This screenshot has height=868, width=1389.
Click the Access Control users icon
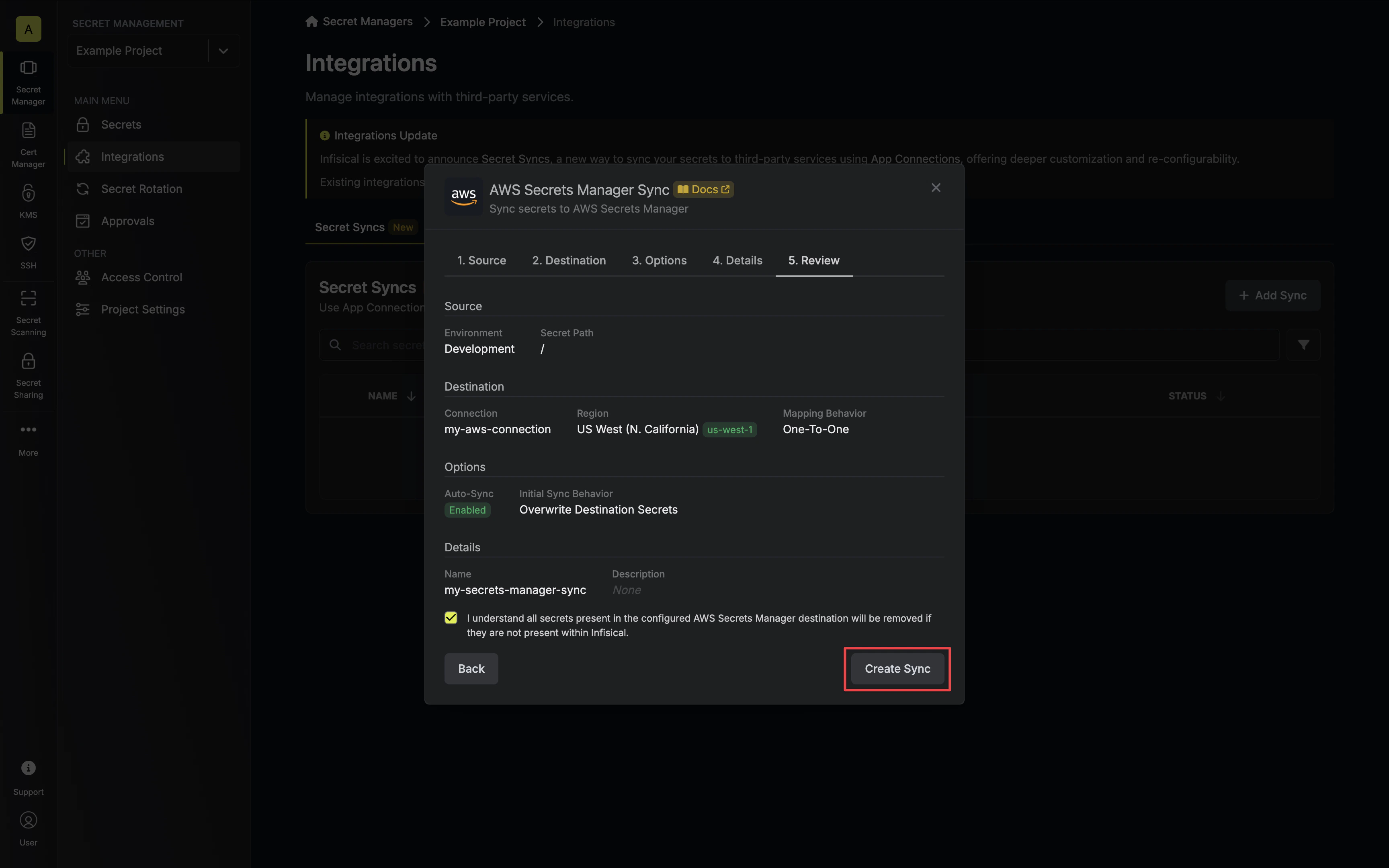click(x=83, y=277)
